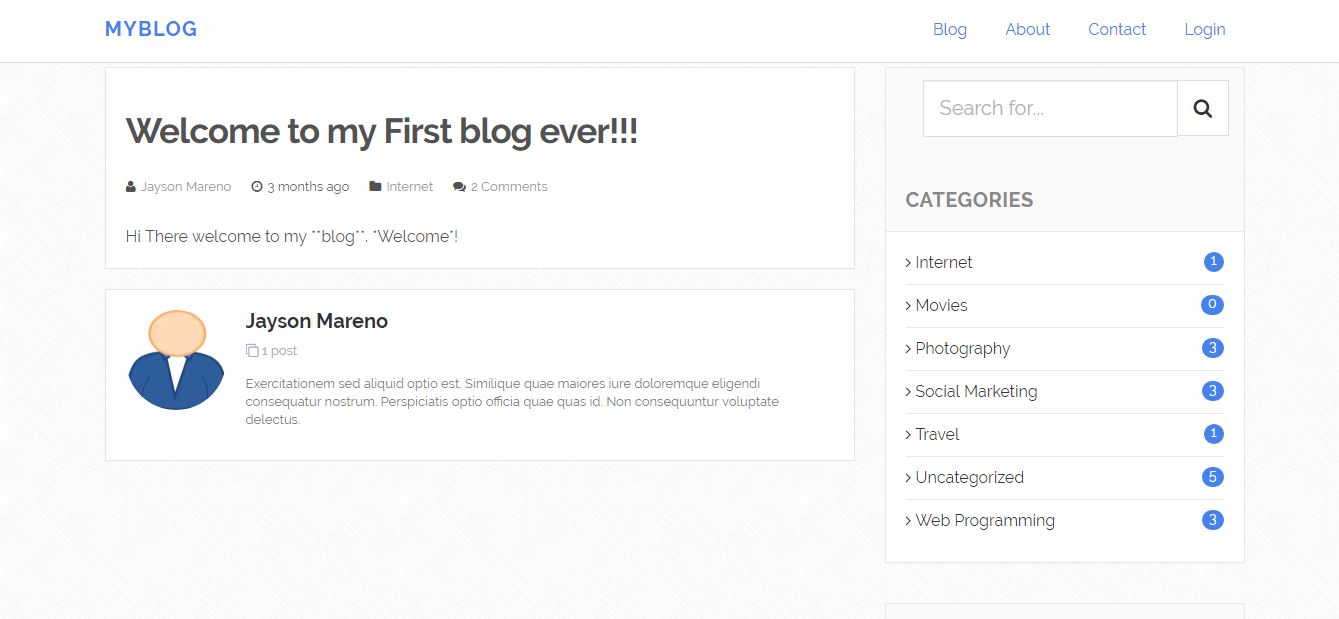1339x619 pixels.
Task: Expand the Movies category chevron
Action: coord(908,306)
